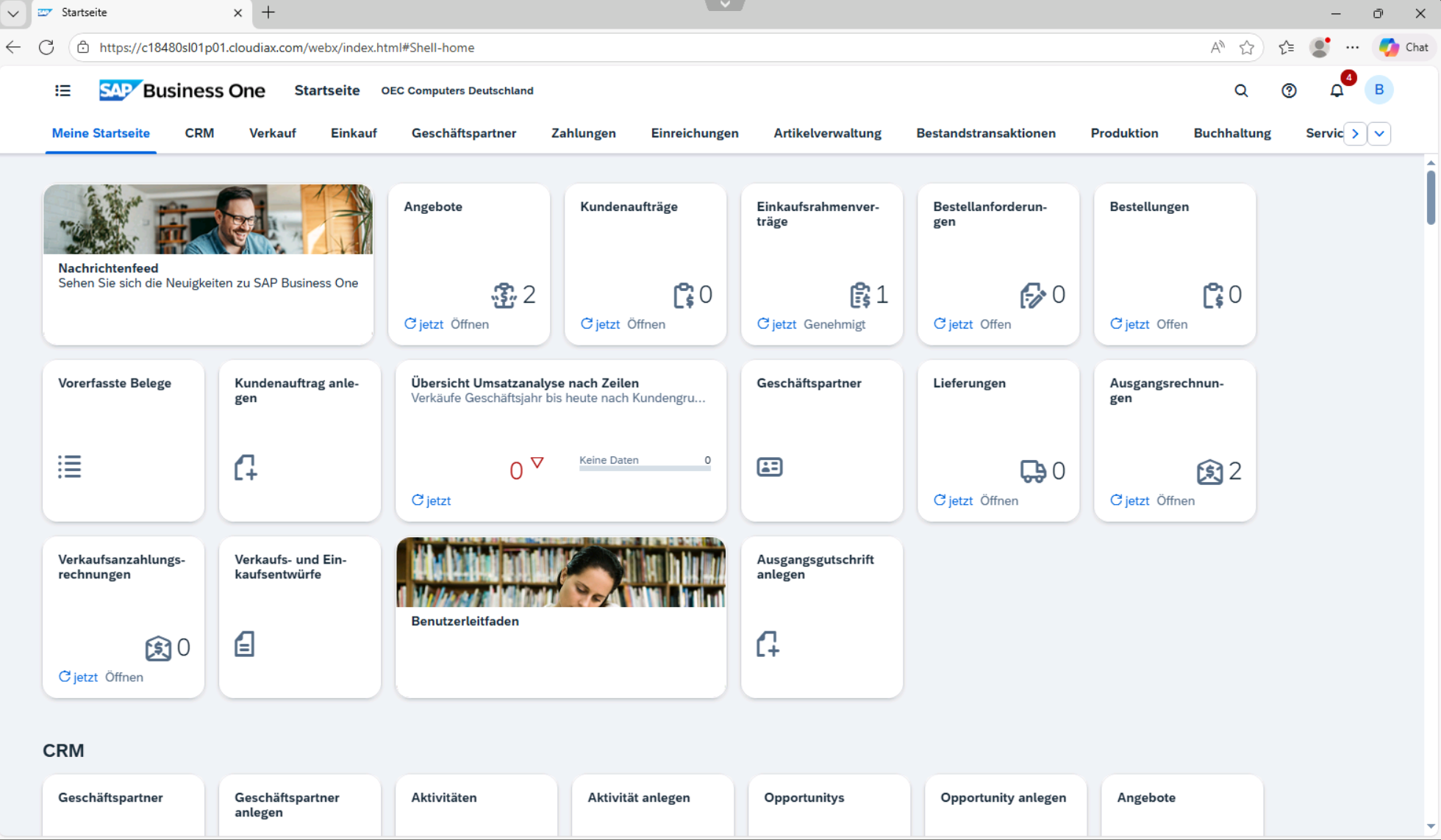Screen dimensions: 1441x840
Task: Open the help icon next to search
Action: 1289,90
